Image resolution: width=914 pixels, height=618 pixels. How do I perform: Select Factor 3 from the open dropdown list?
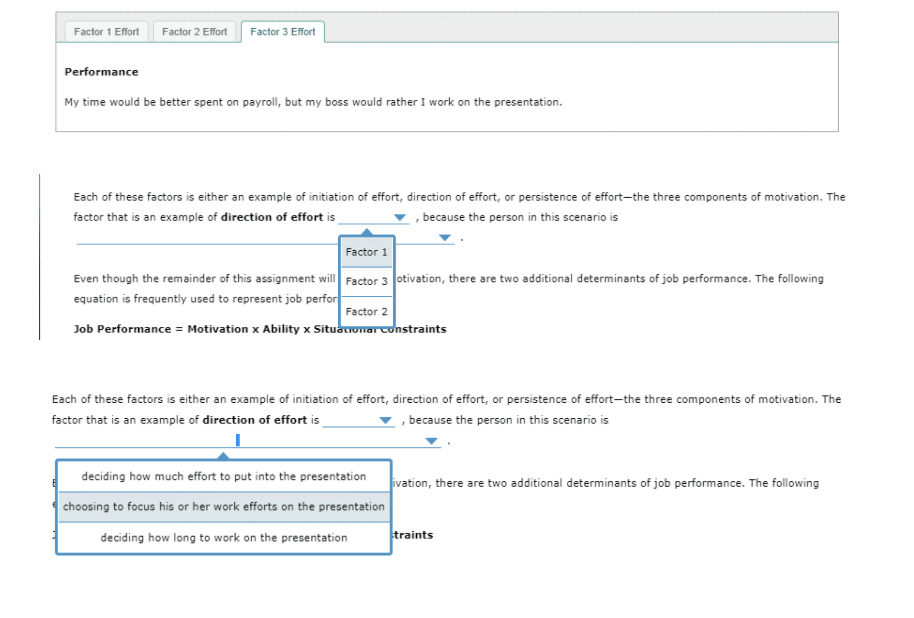365,281
